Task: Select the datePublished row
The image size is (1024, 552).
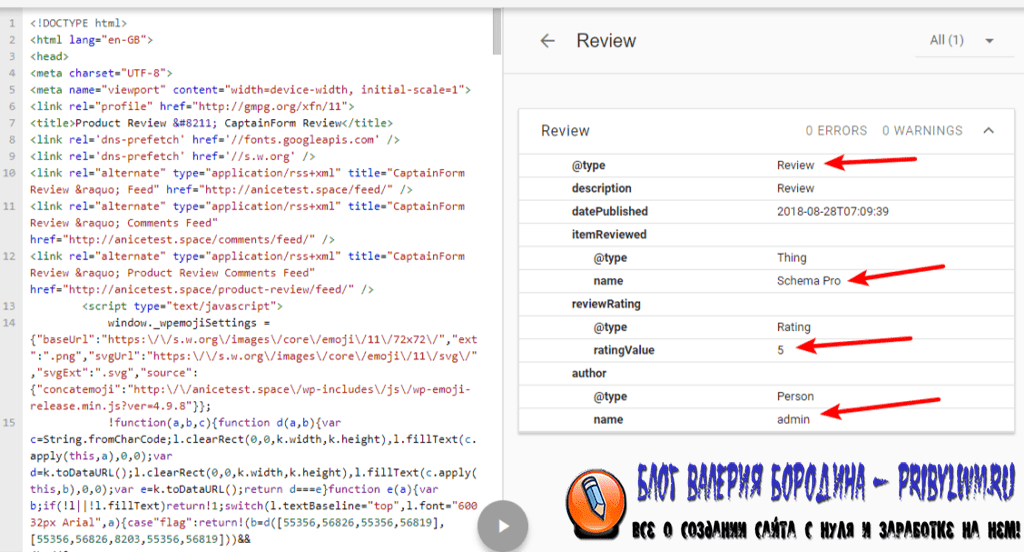Action: 766,211
